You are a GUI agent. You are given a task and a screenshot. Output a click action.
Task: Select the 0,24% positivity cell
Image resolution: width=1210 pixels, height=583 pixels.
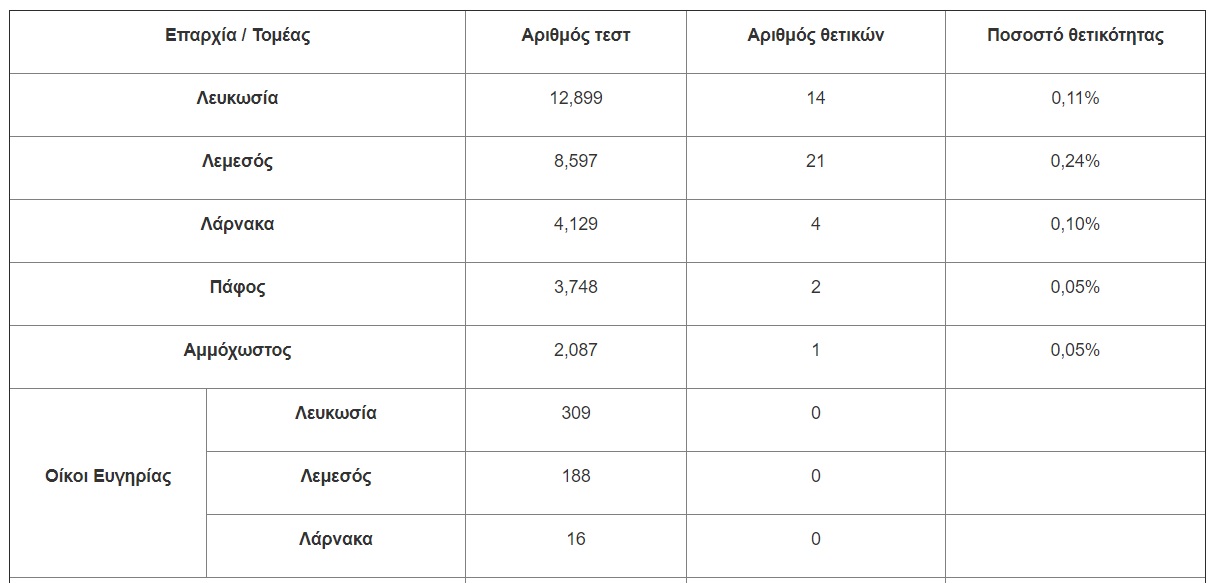coord(1075,161)
